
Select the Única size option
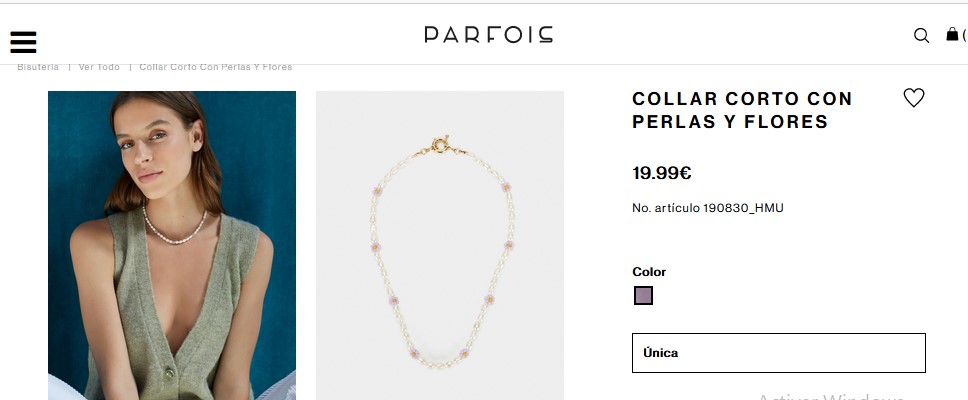click(778, 353)
